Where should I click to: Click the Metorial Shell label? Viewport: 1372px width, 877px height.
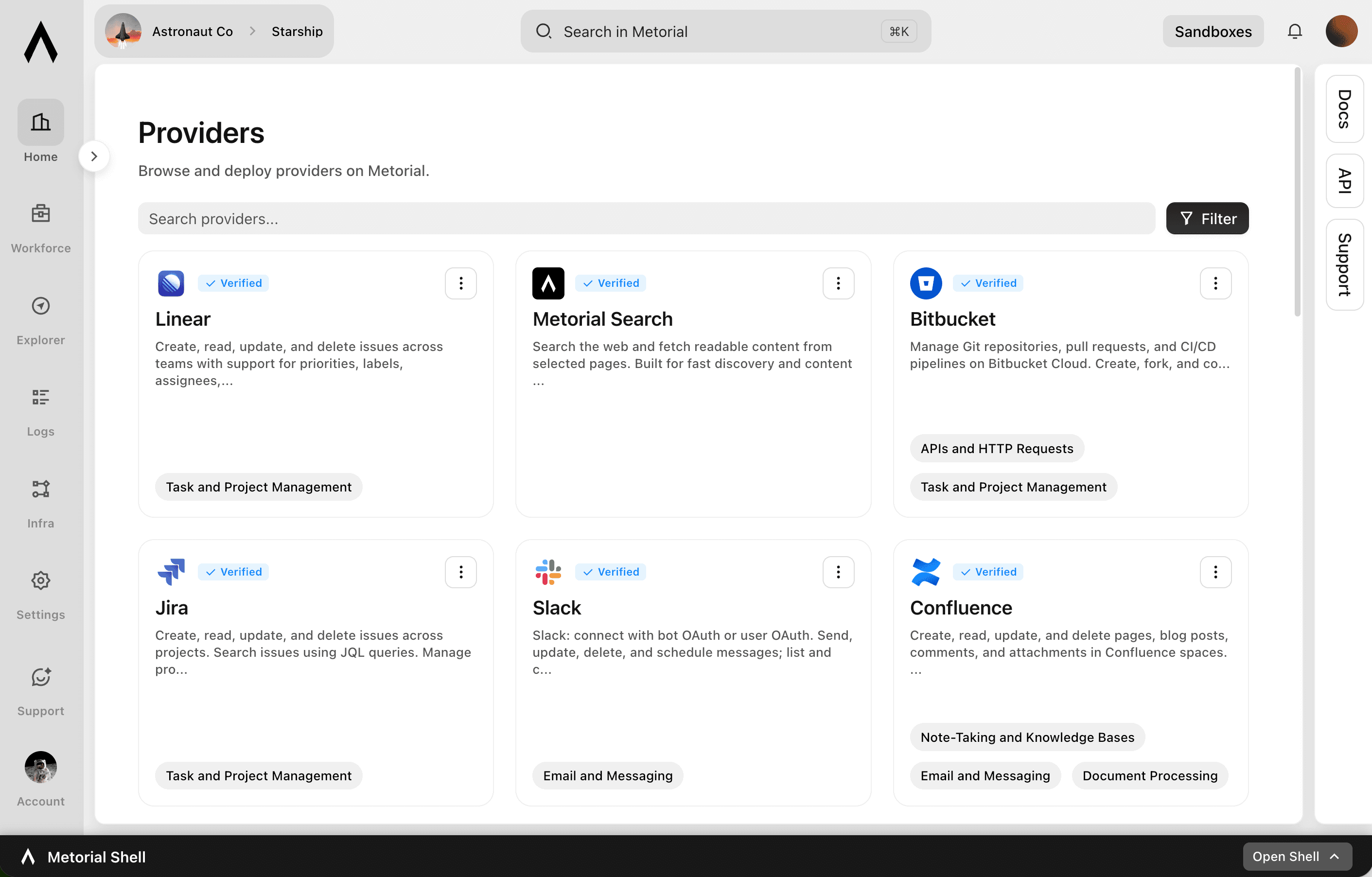96,857
